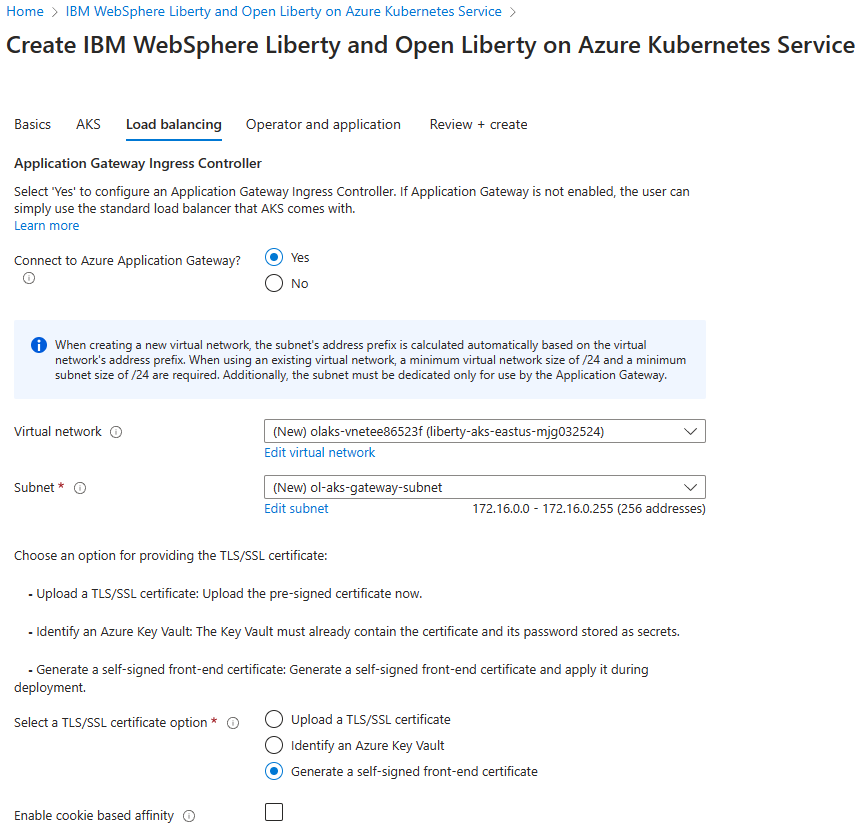Click the blue information icon in notice banner
This screenshot has height=832, width=864.
tap(39, 345)
